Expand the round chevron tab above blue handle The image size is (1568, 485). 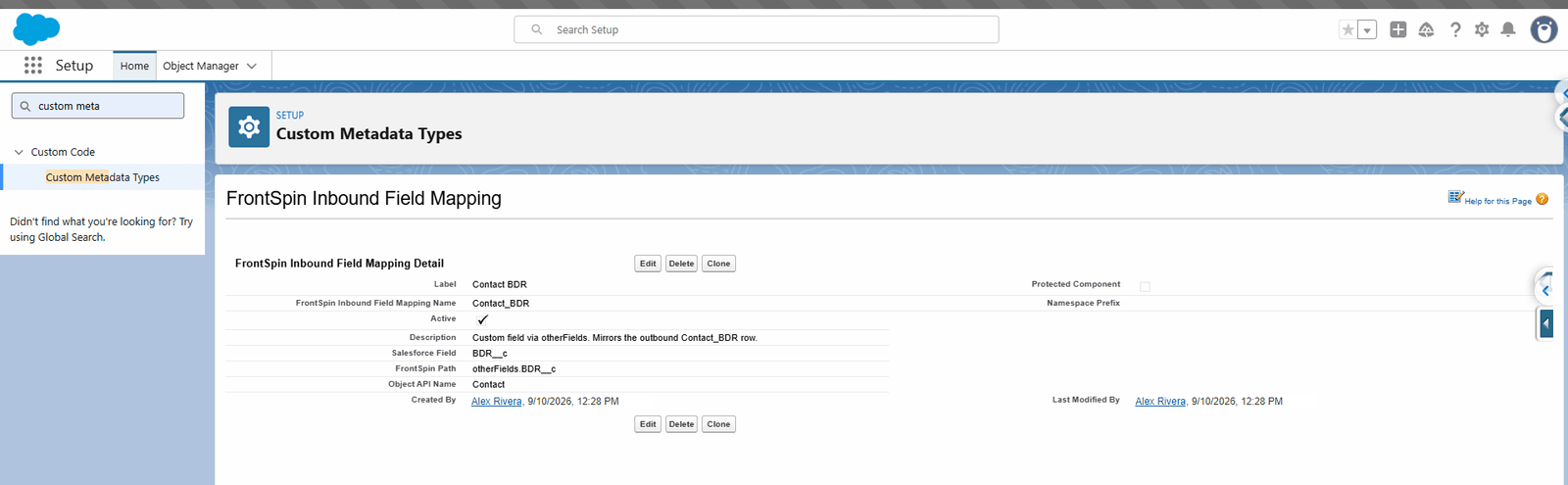(1544, 289)
